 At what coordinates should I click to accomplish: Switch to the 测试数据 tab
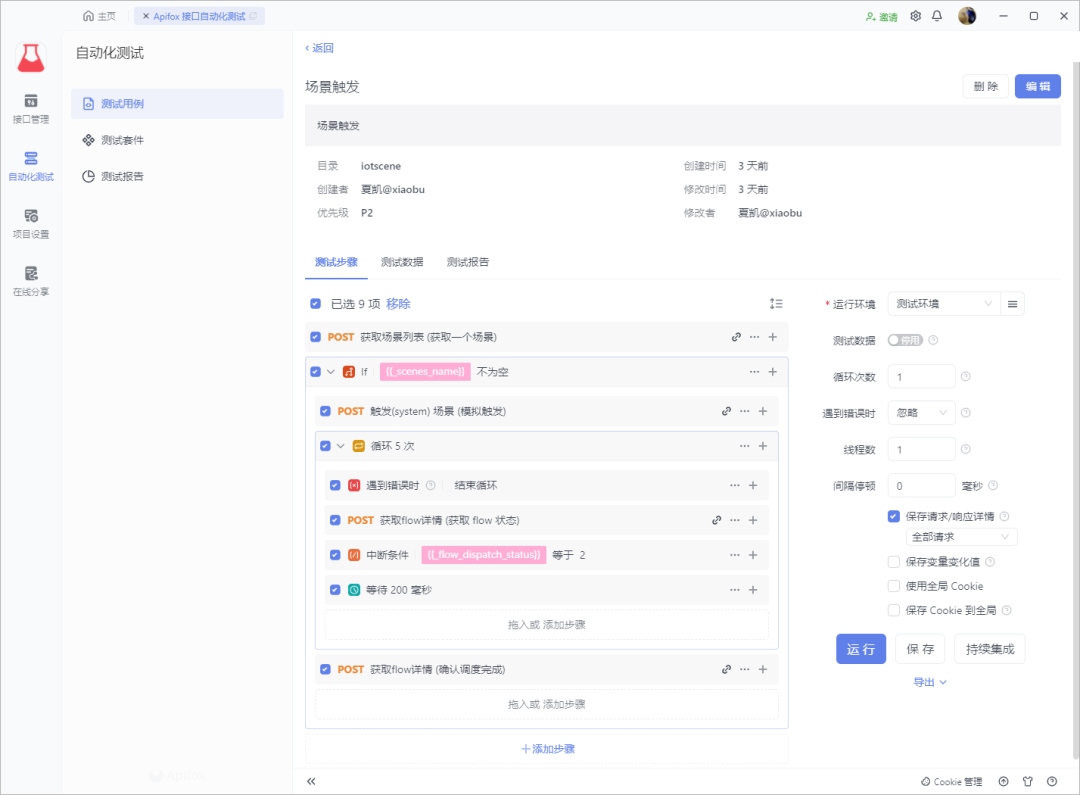(x=402, y=261)
